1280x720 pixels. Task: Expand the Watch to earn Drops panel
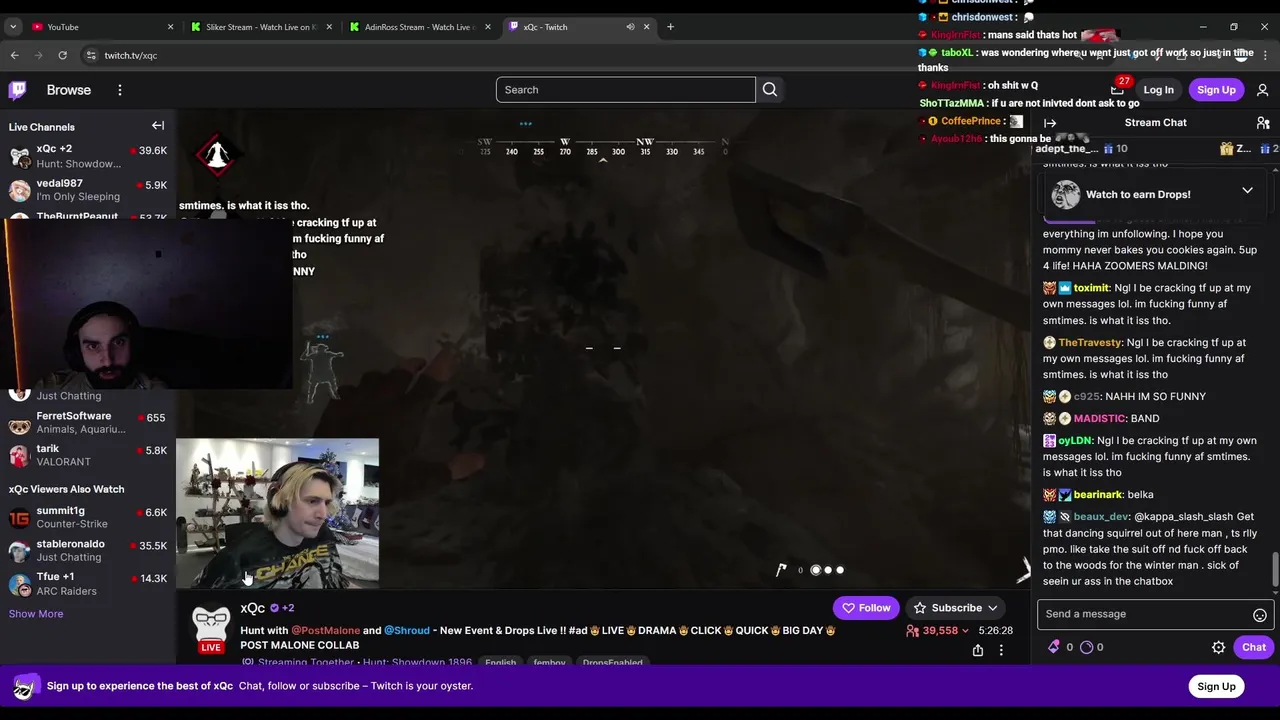pyautogui.click(x=1247, y=191)
